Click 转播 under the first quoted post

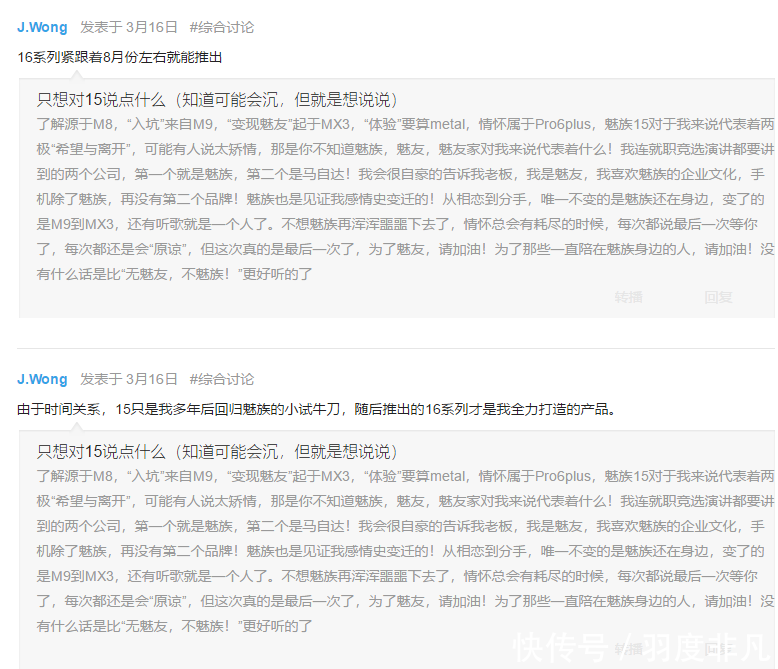pyautogui.click(x=629, y=297)
